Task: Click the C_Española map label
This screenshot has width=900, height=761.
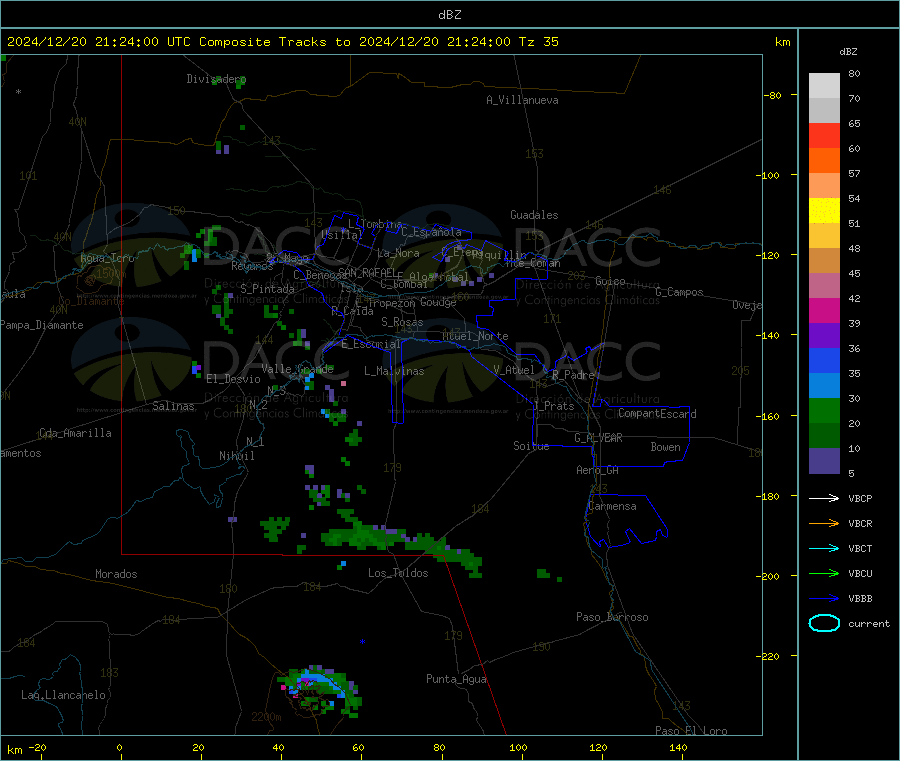Action: point(431,232)
